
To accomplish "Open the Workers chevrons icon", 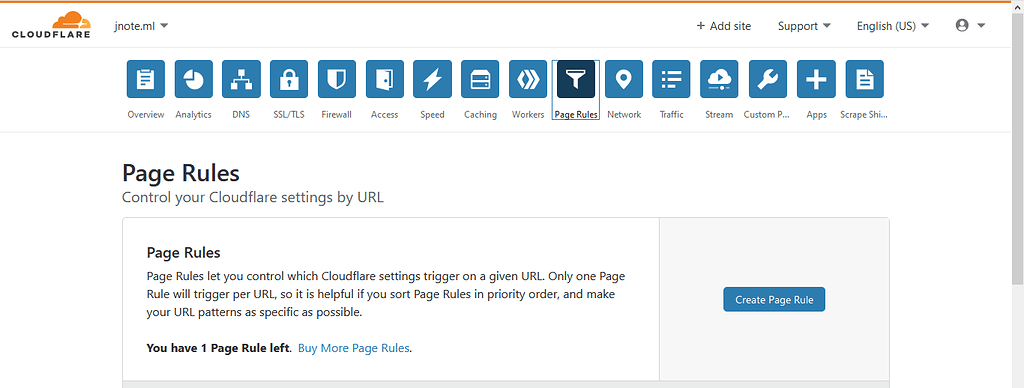I will click(528, 79).
